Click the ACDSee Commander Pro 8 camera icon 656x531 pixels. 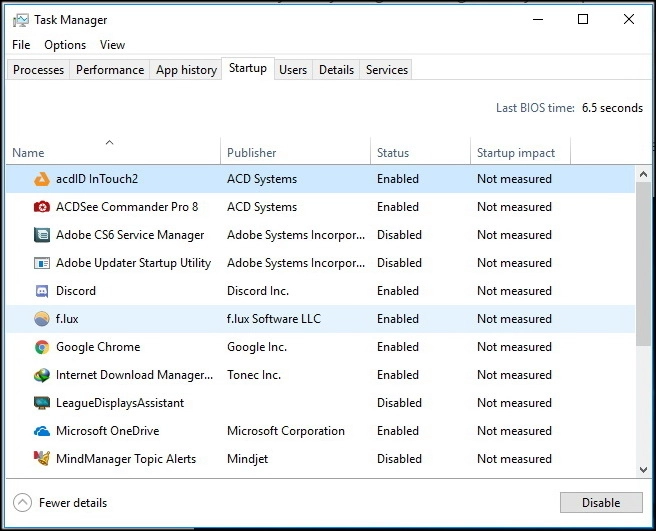pos(42,207)
